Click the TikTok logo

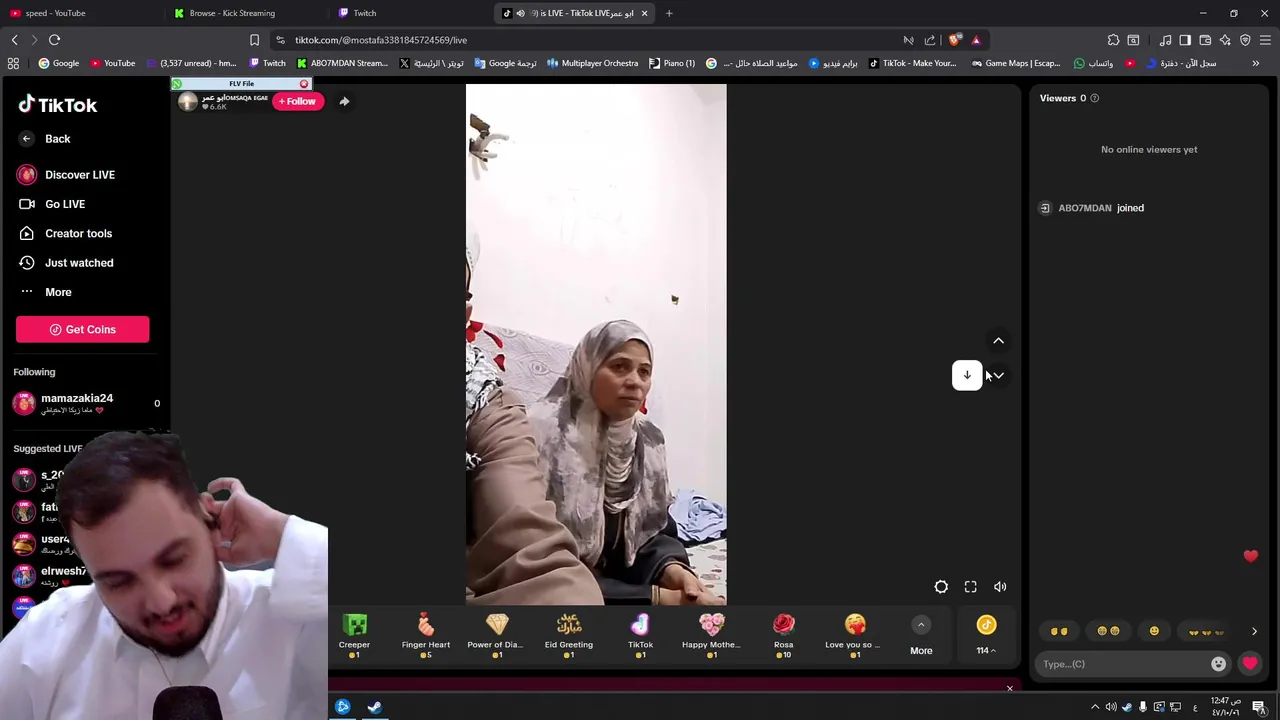tap(58, 105)
